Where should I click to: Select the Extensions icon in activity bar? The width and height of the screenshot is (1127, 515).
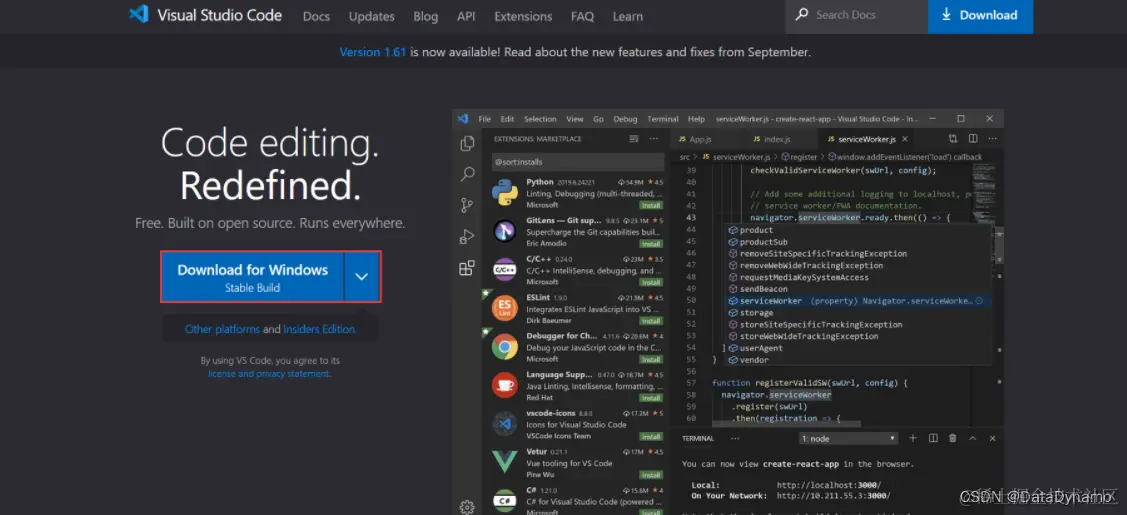click(467, 268)
